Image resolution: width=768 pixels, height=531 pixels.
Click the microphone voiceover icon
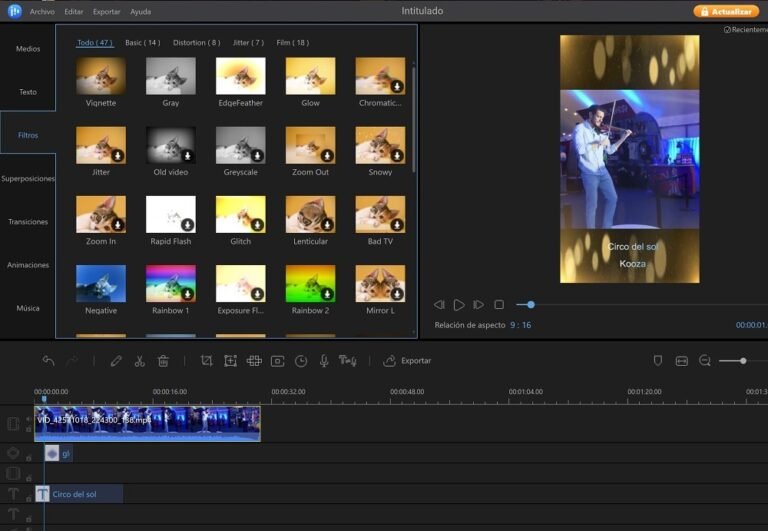pos(324,361)
